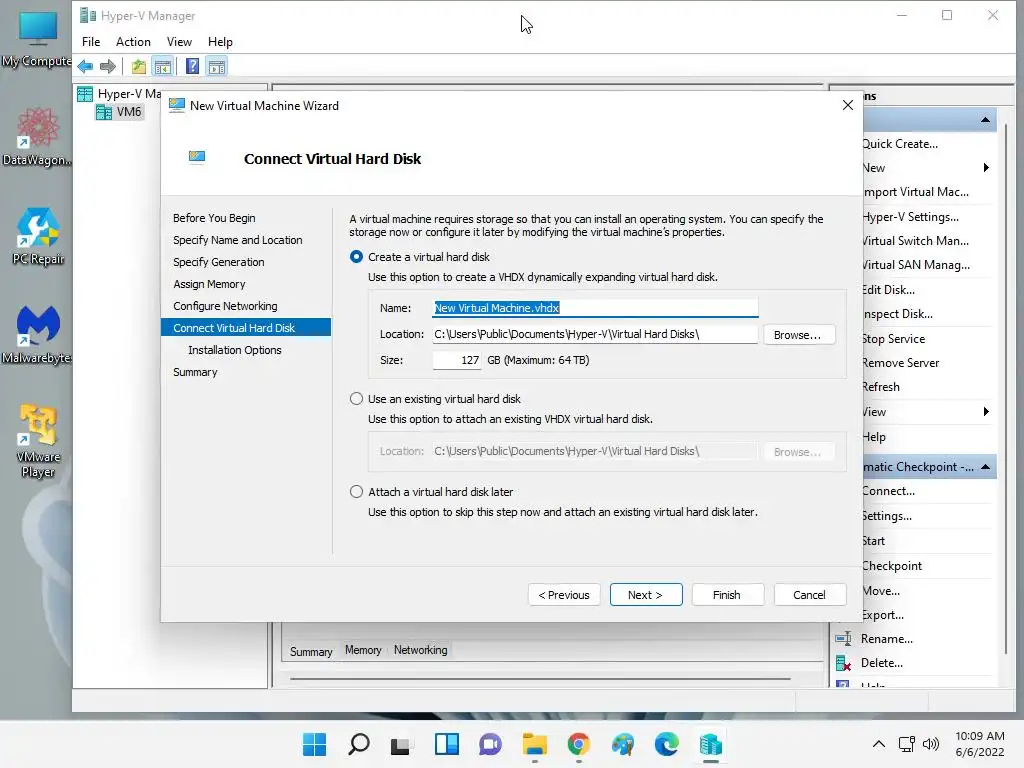1024x768 pixels.
Task: Click the disk Location path field
Action: [x=595, y=334]
